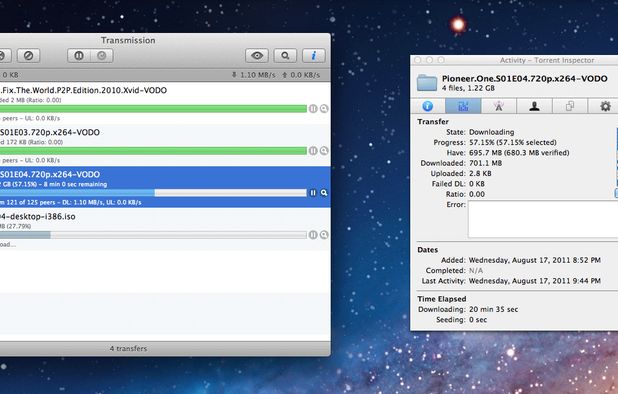The height and width of the screenshot is (394, 618).
Task: Close the Torrent Inspector window
Action: 418,60
